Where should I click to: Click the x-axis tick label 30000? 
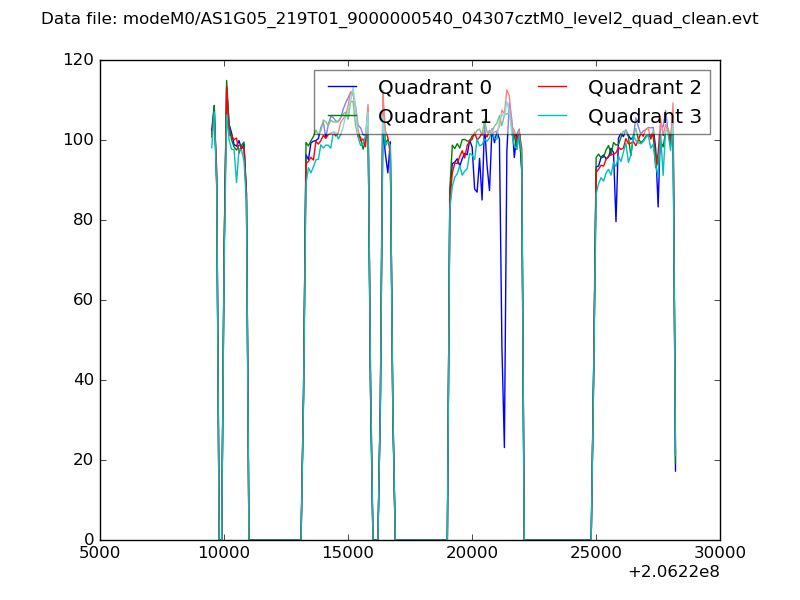click(719, 554)
